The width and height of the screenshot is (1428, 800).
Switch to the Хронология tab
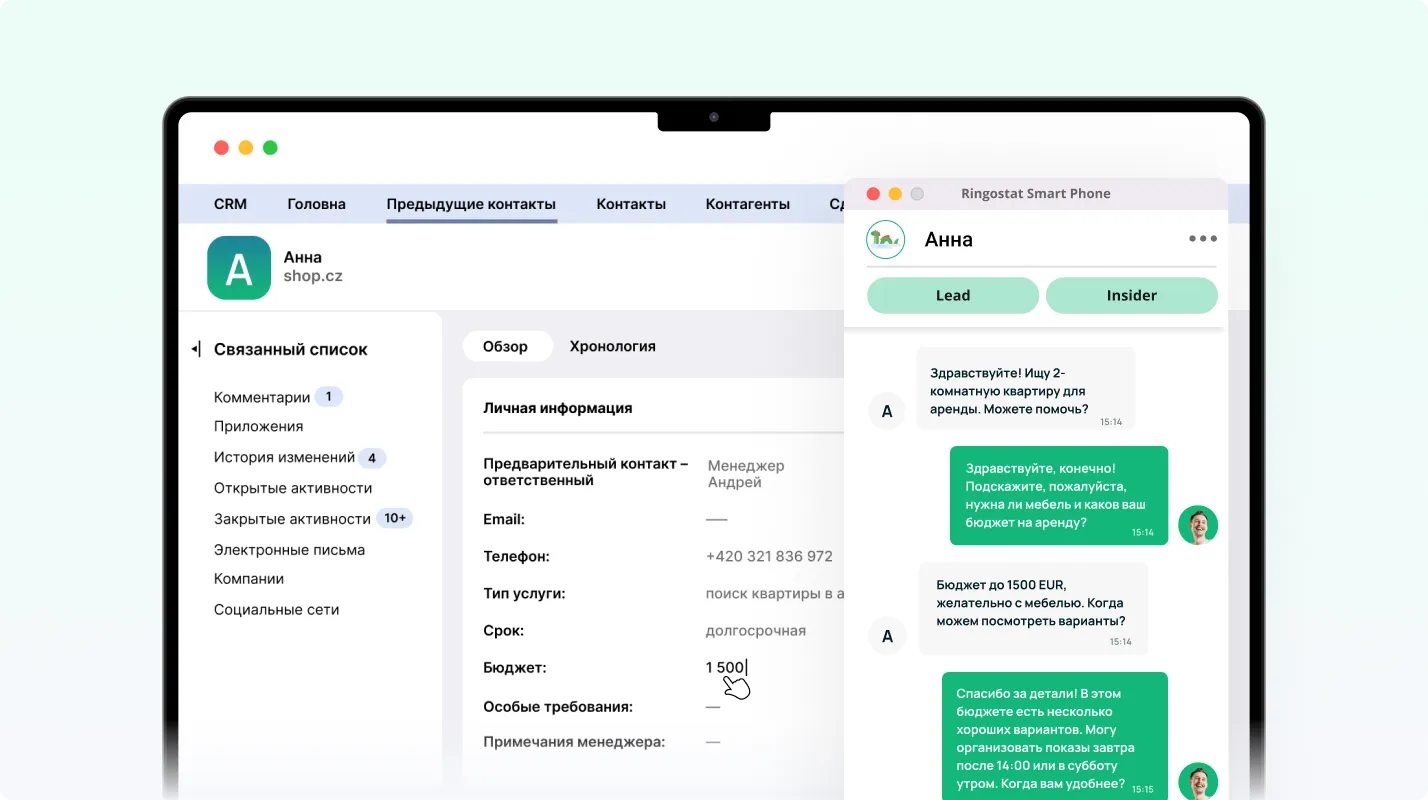612,346
